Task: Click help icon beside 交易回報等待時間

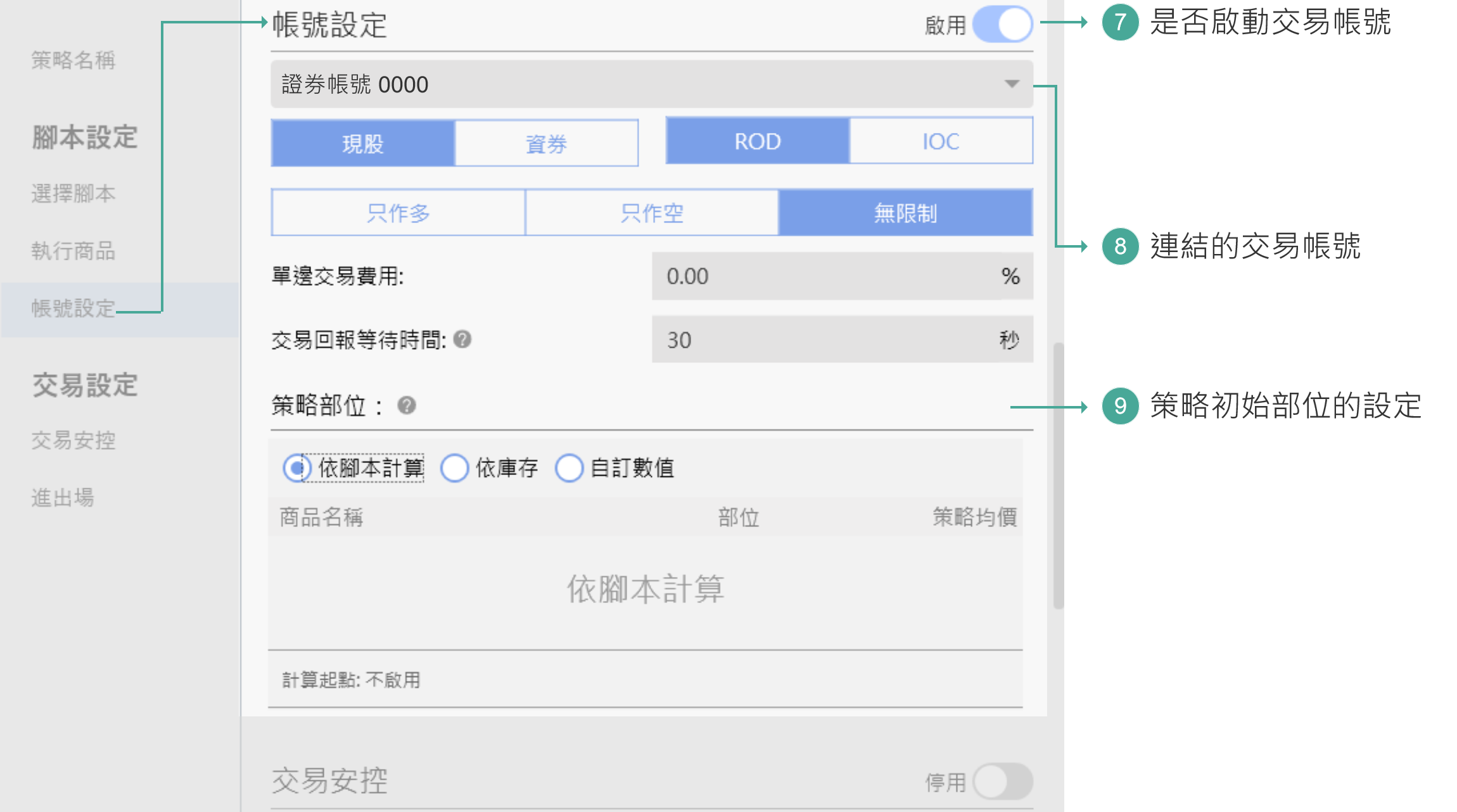Action: tap(462, 339)
